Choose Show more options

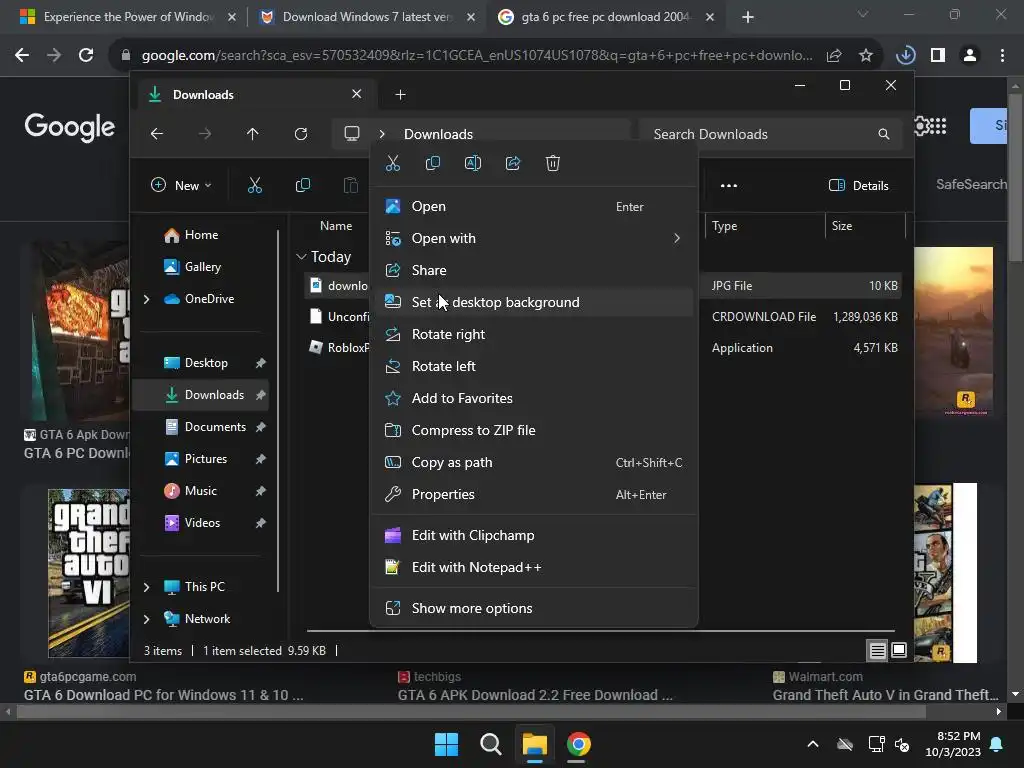[x=534, y=609]
